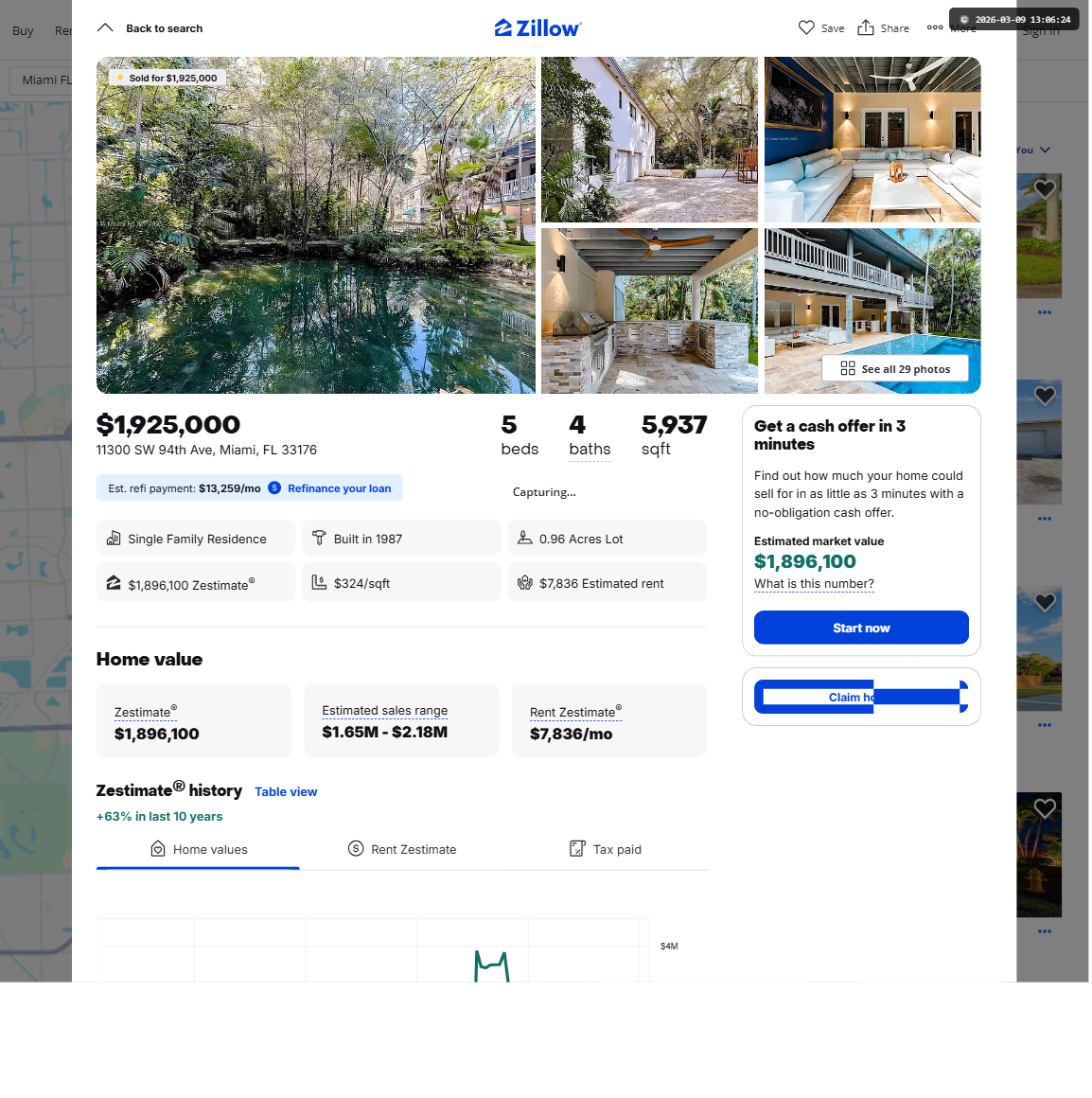This screenshot has height=1098, width=1092.
Task: Click What is this number? link
Action: pyautogui.click(x=814, y=583)
